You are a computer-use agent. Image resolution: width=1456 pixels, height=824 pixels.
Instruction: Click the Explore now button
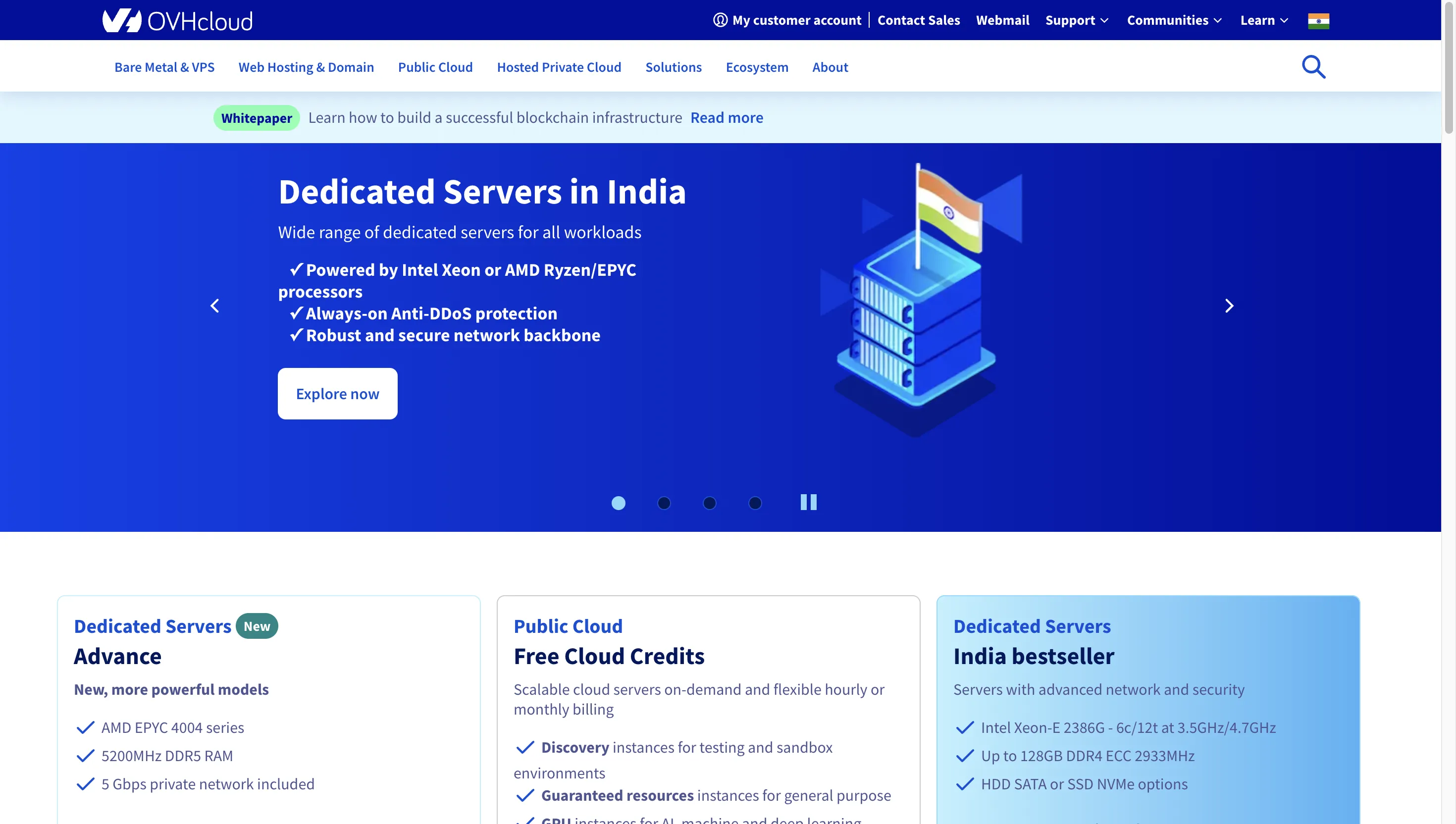tap(337, 393)
